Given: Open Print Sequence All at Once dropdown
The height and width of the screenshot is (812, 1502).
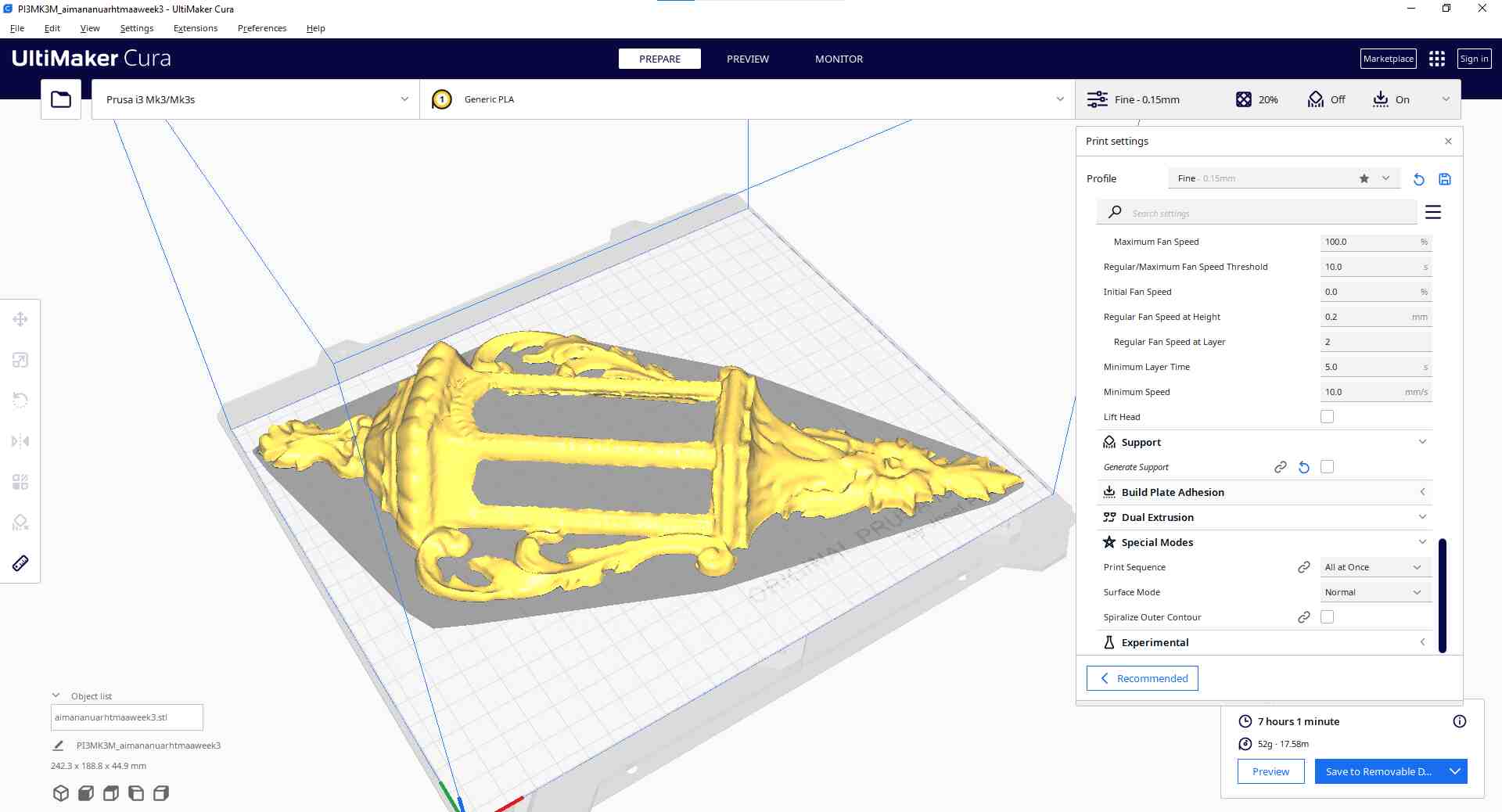Looking at the screenshot, I should click(x=1375, y=567).
